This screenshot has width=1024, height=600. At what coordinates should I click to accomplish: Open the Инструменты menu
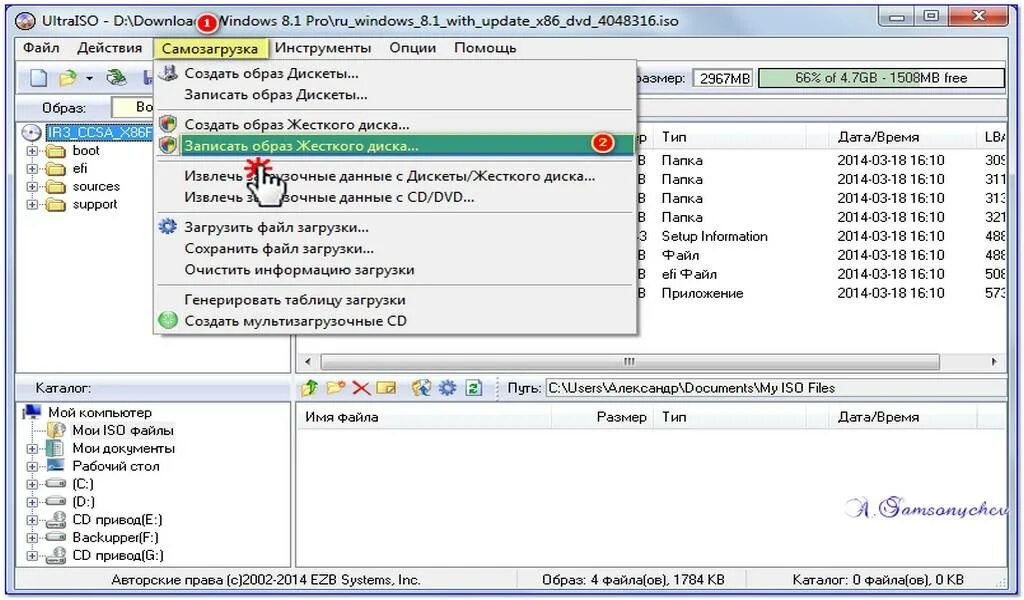[323, 48]
